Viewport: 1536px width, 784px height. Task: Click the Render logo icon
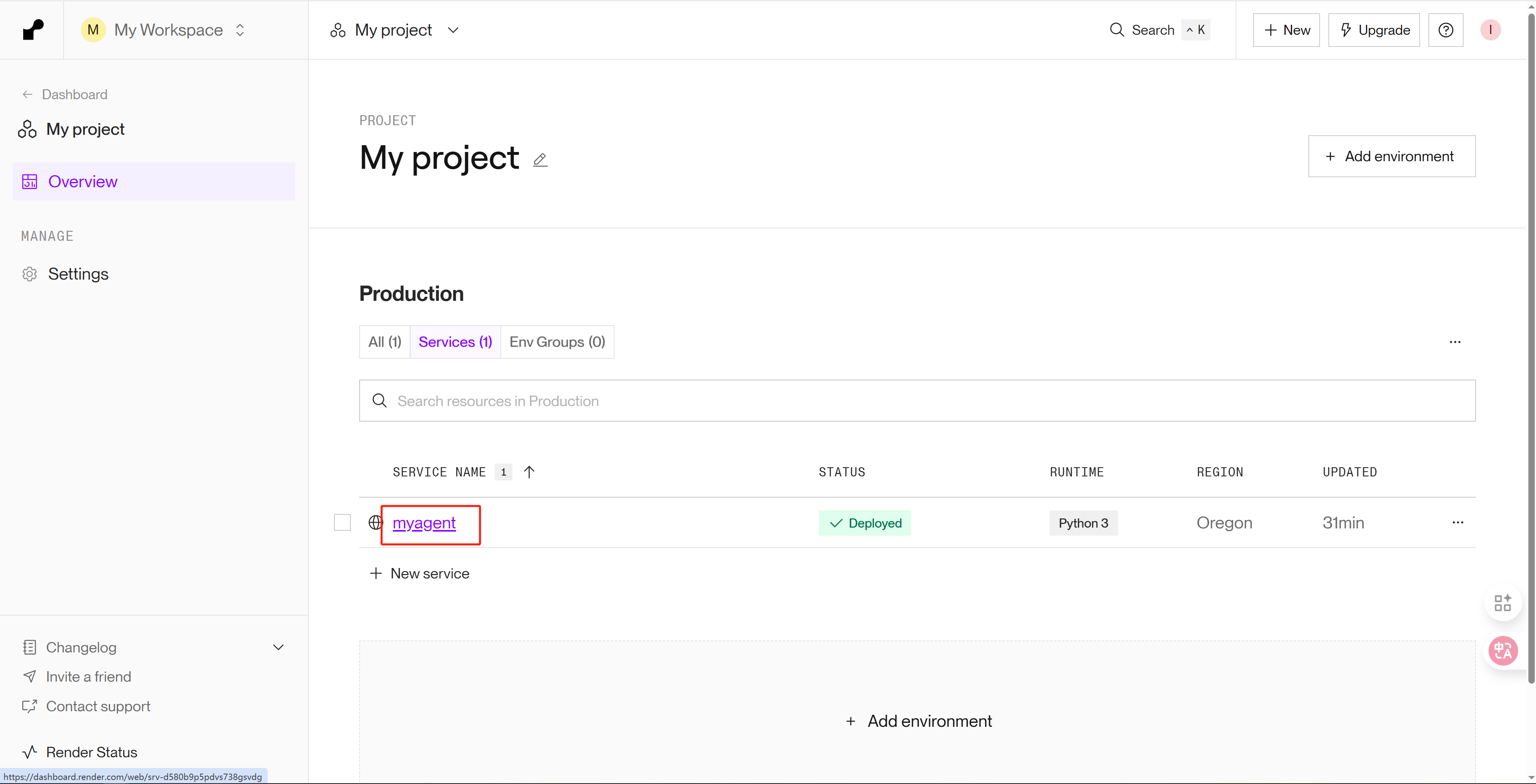[x=33, y=30]
